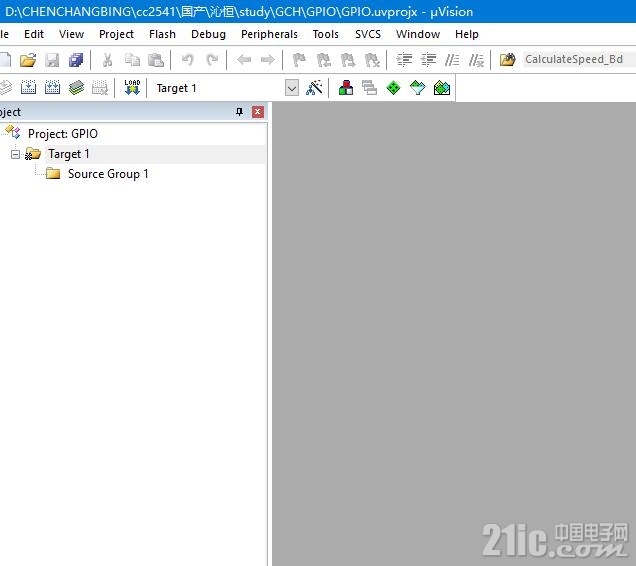Collapse the Target 1 tree node

pyautogui.click(x=15, y=154)
